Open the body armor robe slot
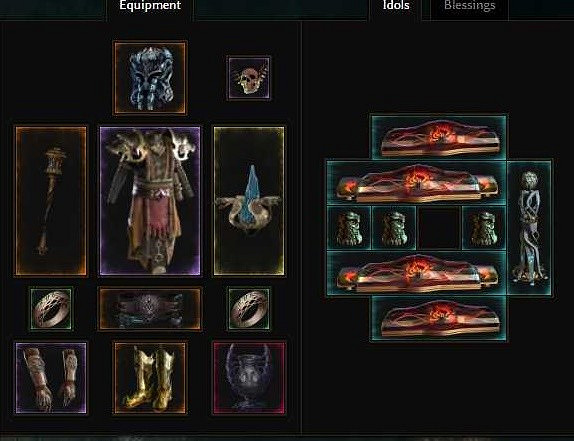The width and height of the screenshot is (574, 441). 150,201
